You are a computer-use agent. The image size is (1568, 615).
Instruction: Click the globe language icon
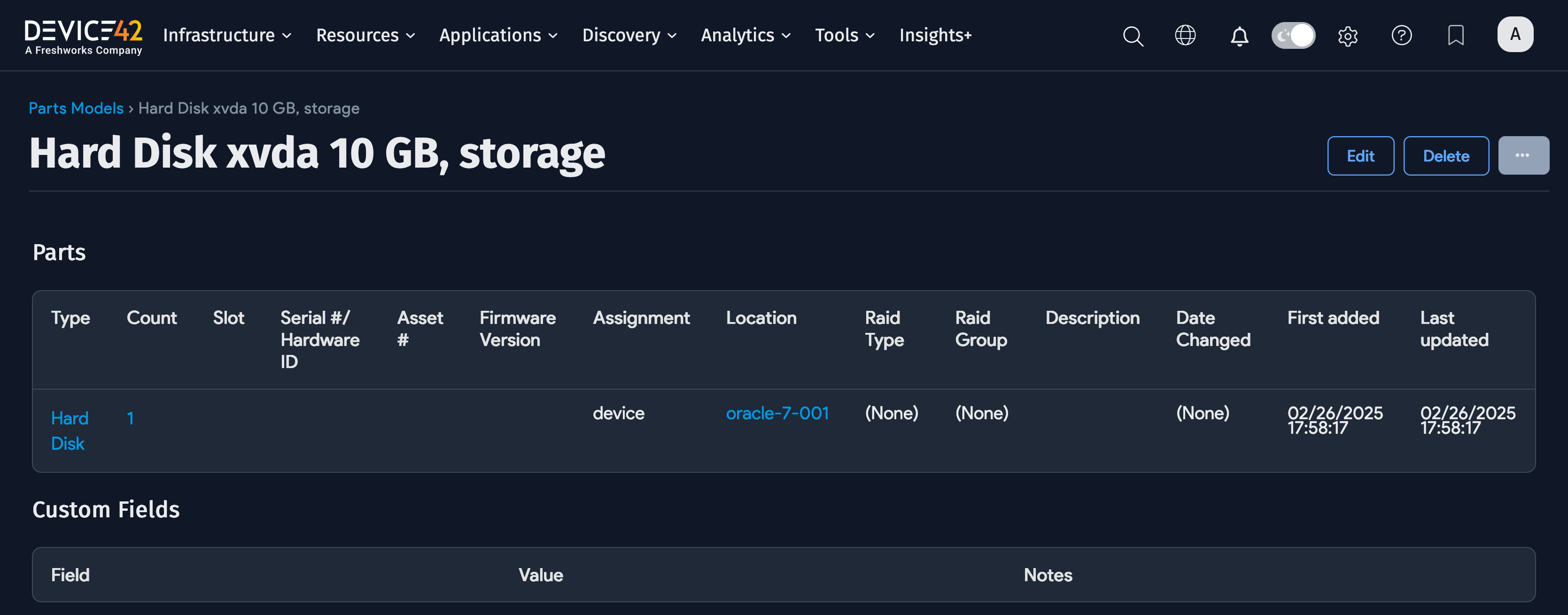pos(1185,35)
